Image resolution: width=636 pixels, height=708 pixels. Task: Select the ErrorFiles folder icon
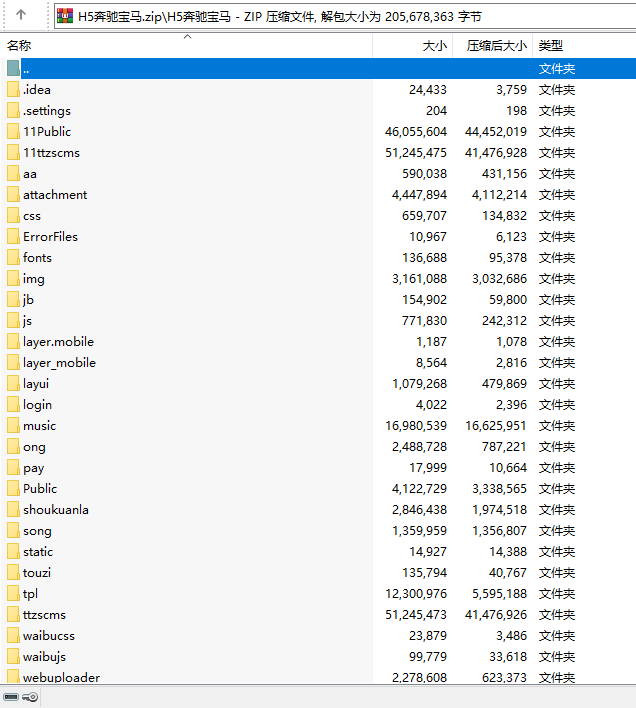pyautogui.click(x=13, y=236)
